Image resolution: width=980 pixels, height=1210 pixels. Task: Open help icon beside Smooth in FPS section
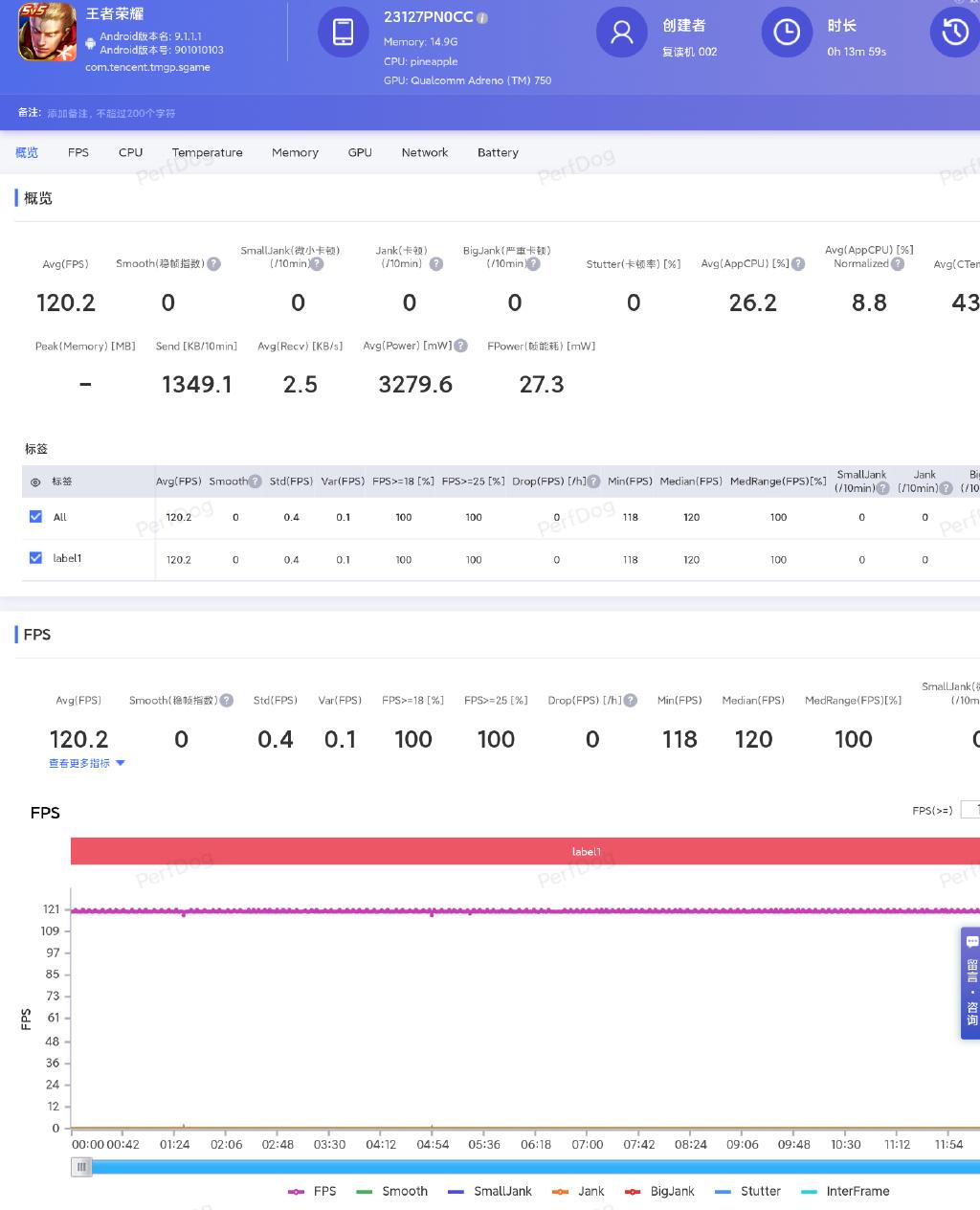click(x=227, y=700)
